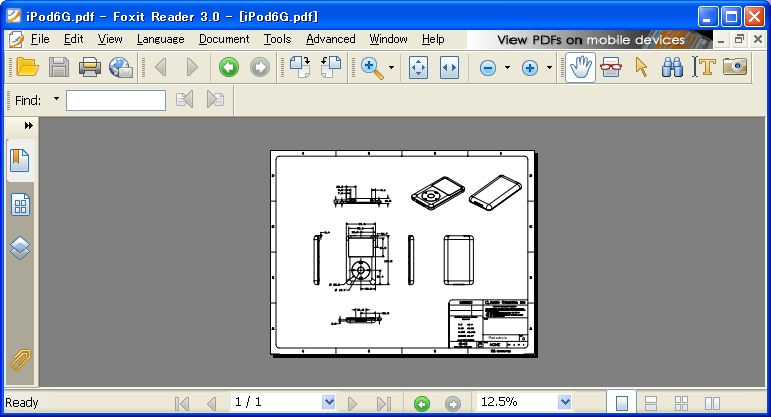Rotate page counterclockwise icon

pos(331,67)
